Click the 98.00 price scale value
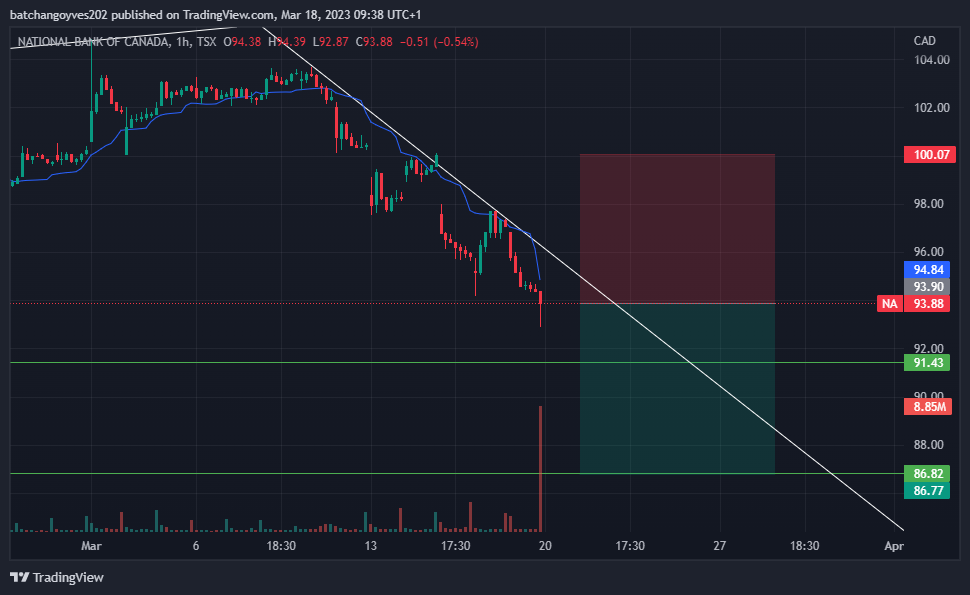The height and width of the screenshot is (595, 970). click(x=929, y=204)
